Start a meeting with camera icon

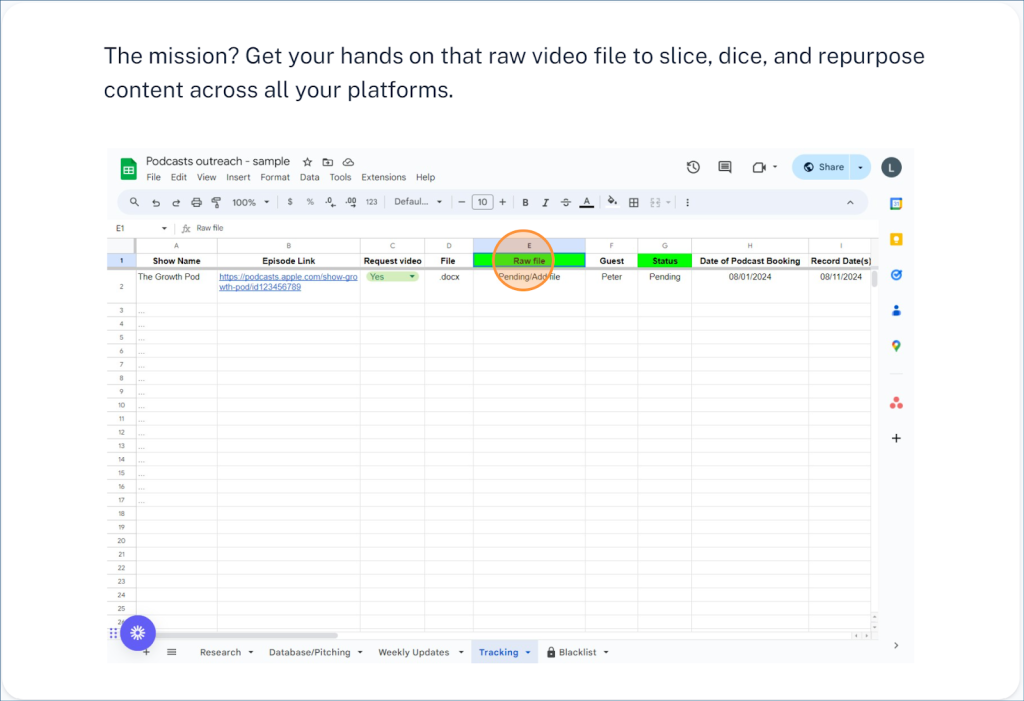point(759,167)
